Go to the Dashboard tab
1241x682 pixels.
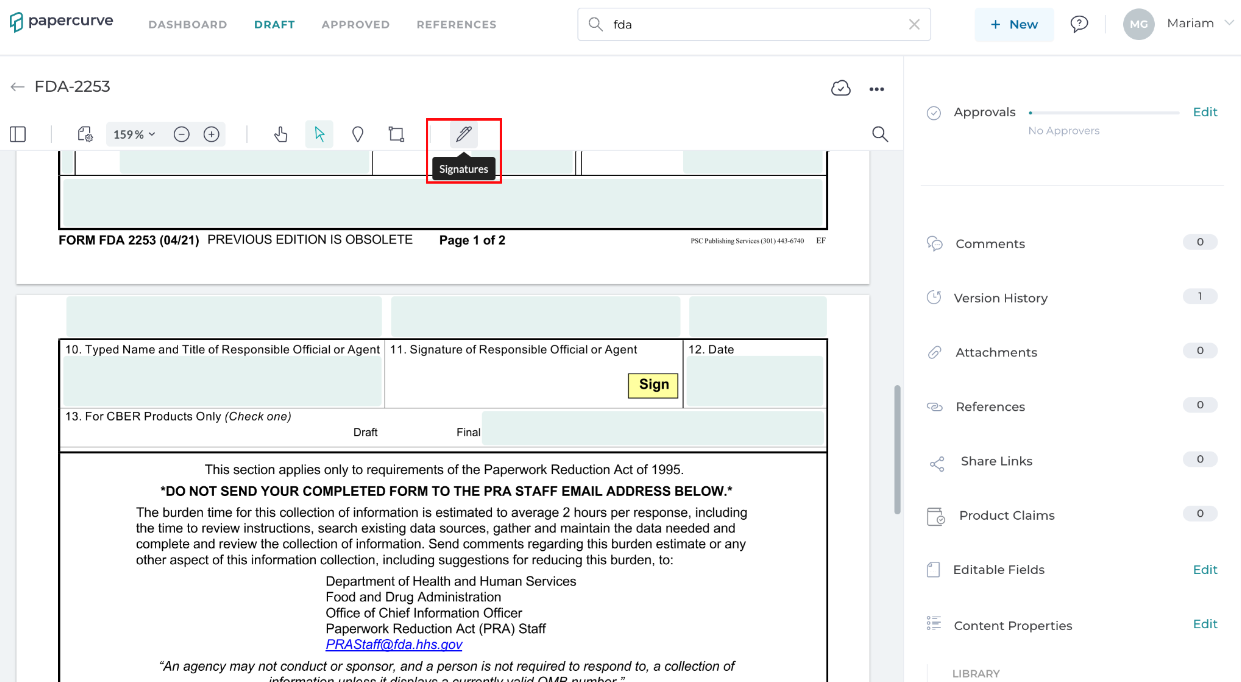point(187,25)
